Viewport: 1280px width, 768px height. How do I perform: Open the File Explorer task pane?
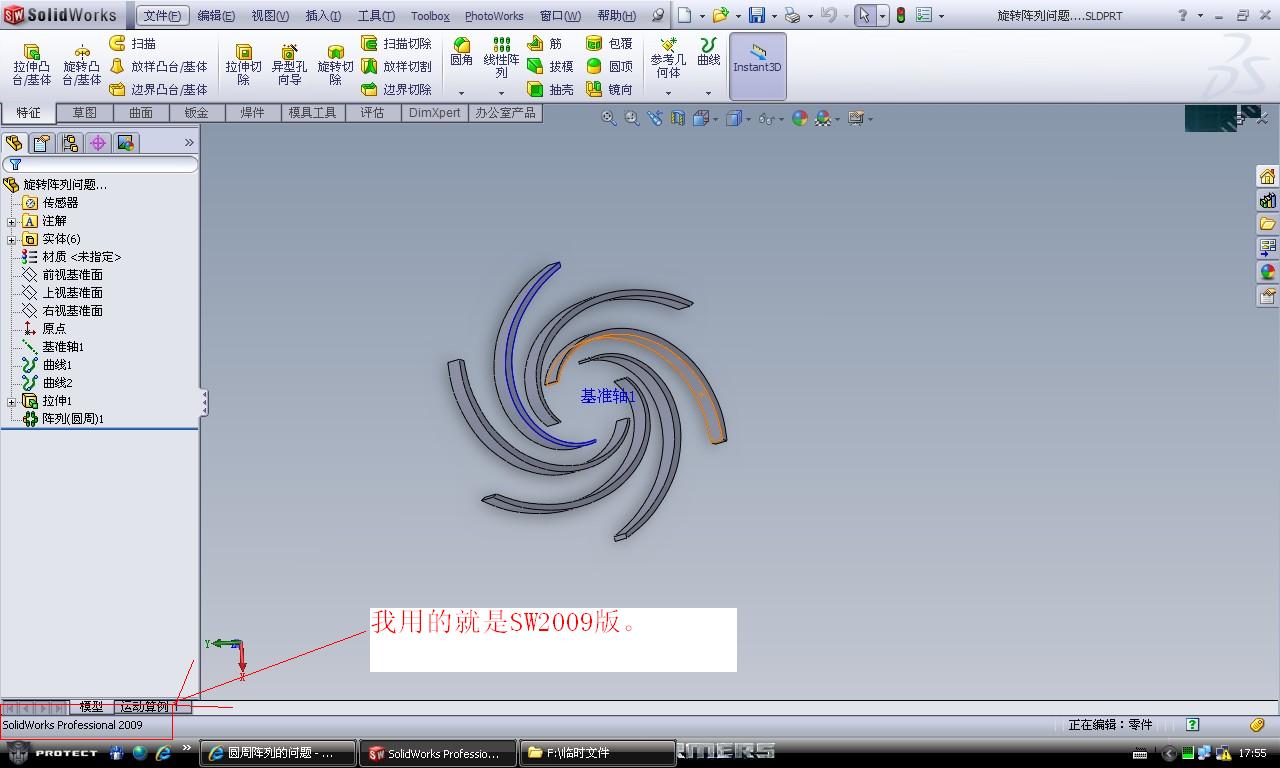click(1267, 224)
